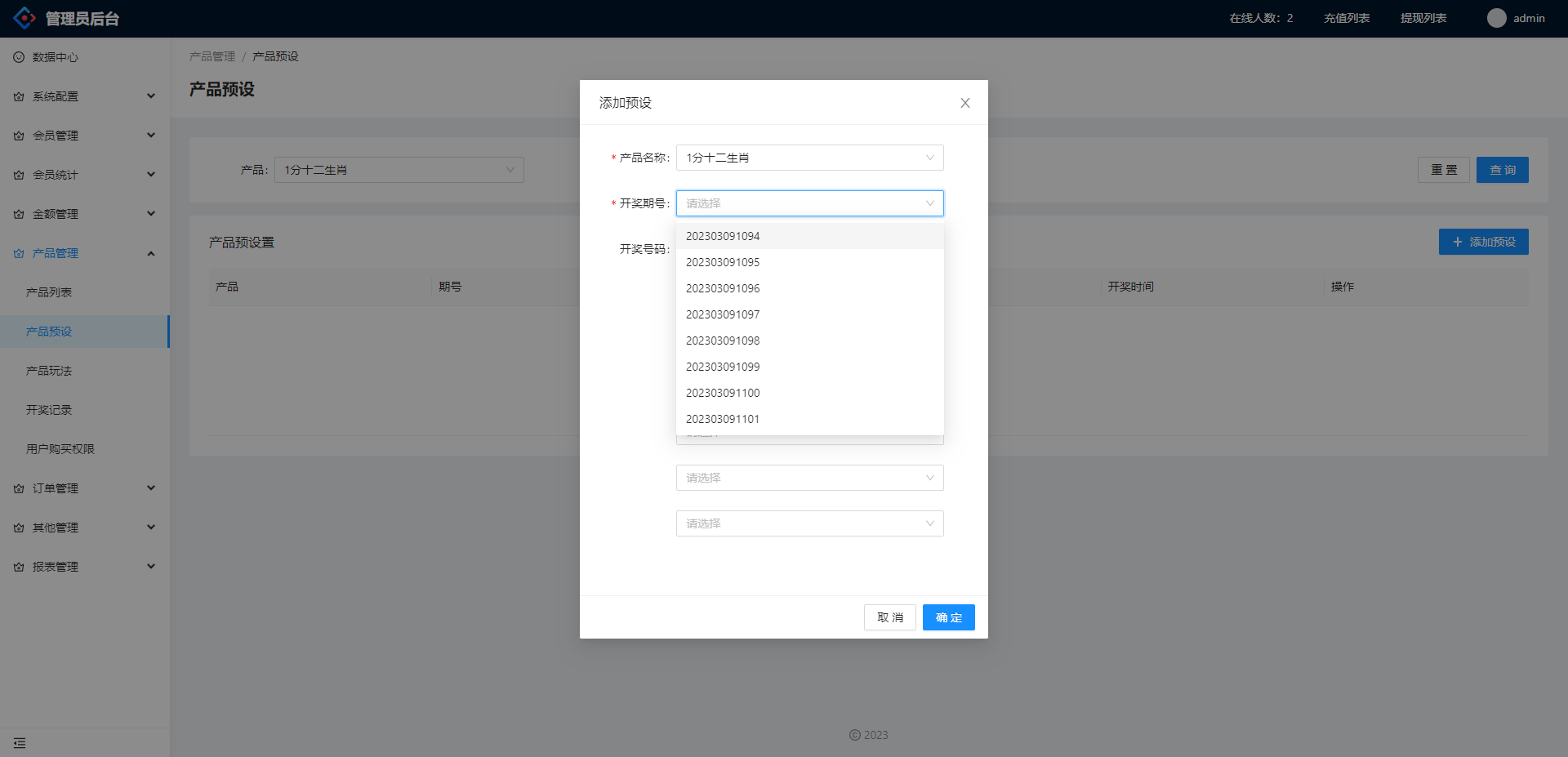The width and height of the screenshot is (1568, 757).
Task: Click the 取消 cancel button
Action: tap(889, 617)
